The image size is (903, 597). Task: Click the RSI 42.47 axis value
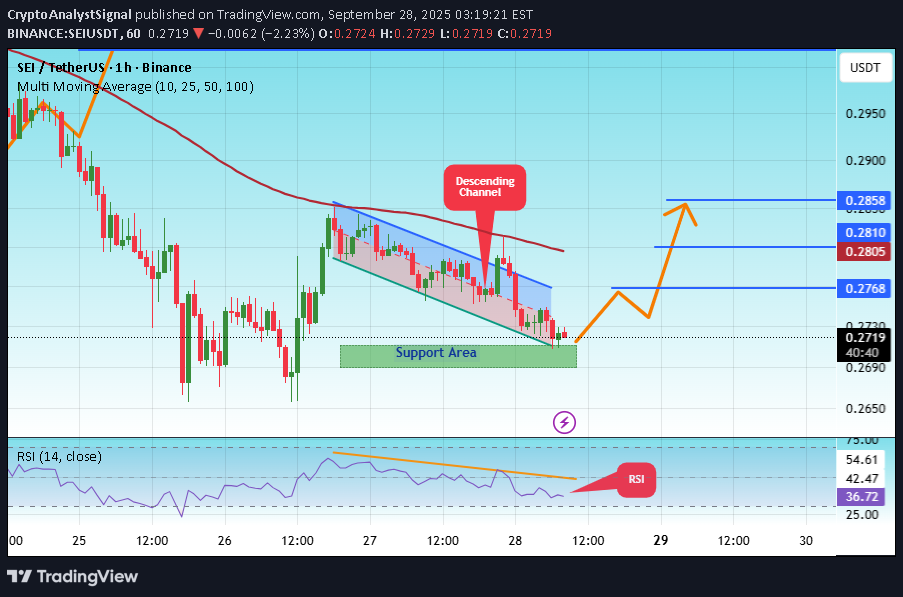point(862,478)
